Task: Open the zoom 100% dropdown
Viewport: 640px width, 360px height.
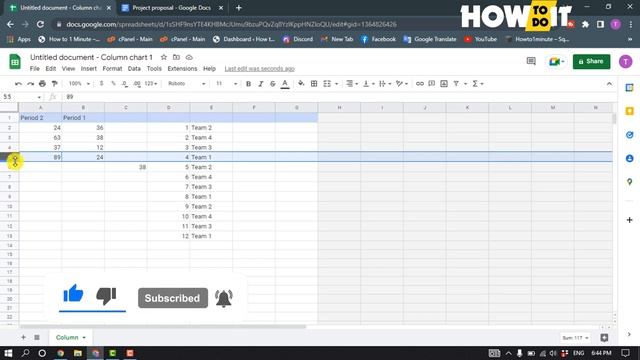Action: click(79, 84)
